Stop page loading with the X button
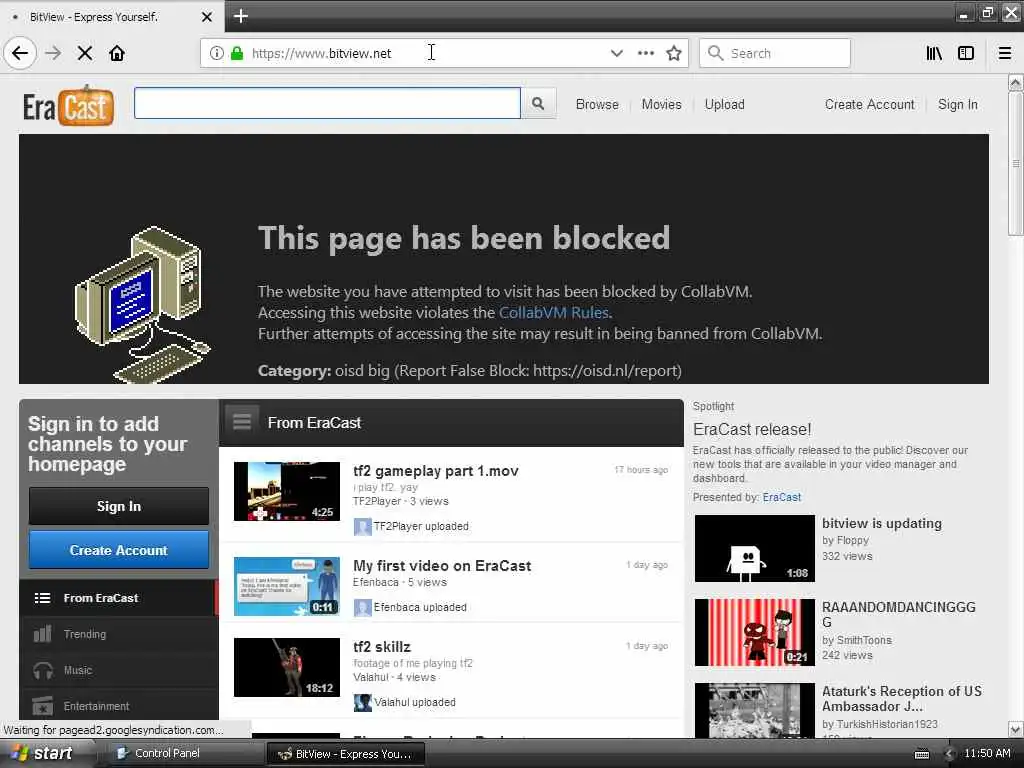The image size is (1024, 768). pos(85,53)
